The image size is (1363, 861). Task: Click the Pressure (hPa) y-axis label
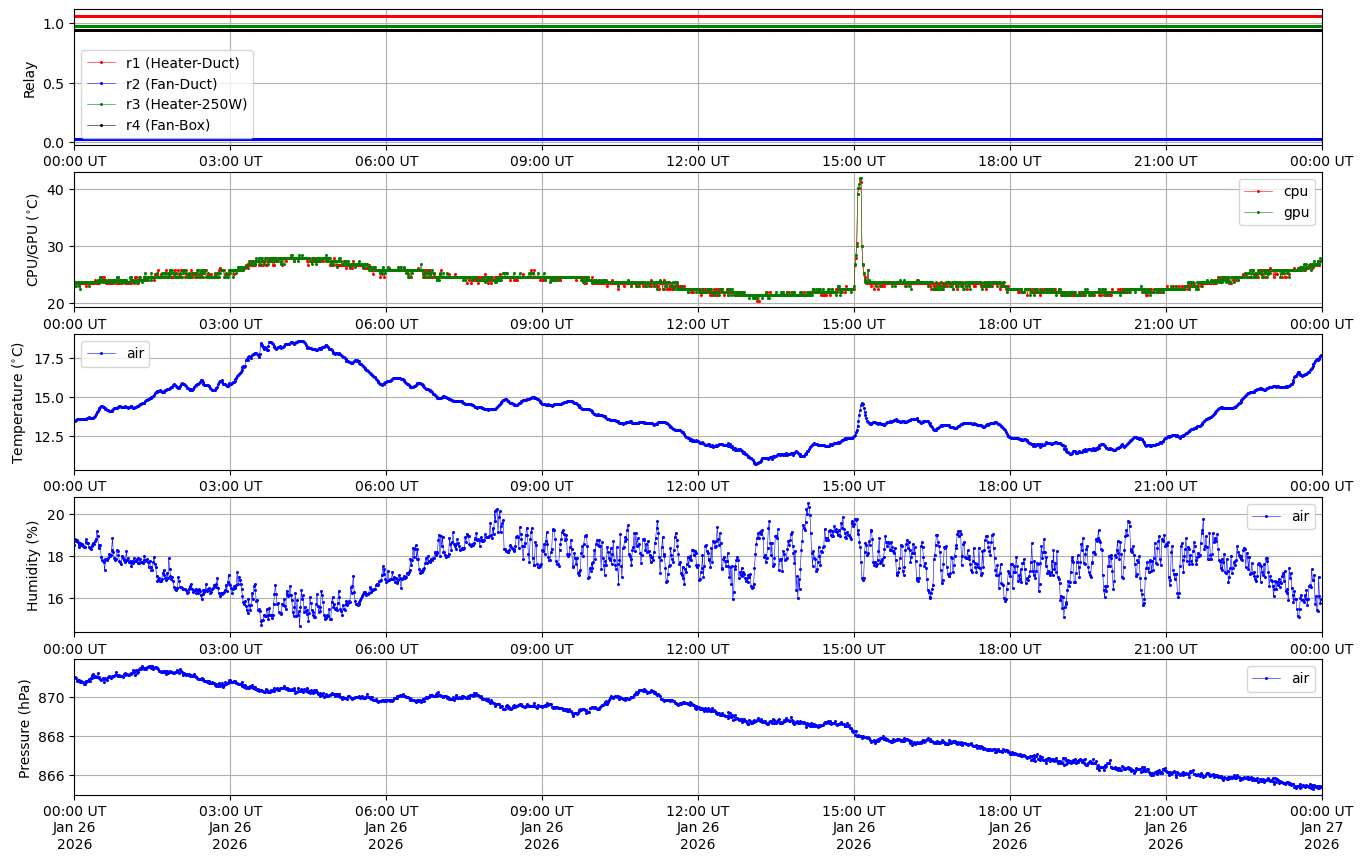[25, 728]
